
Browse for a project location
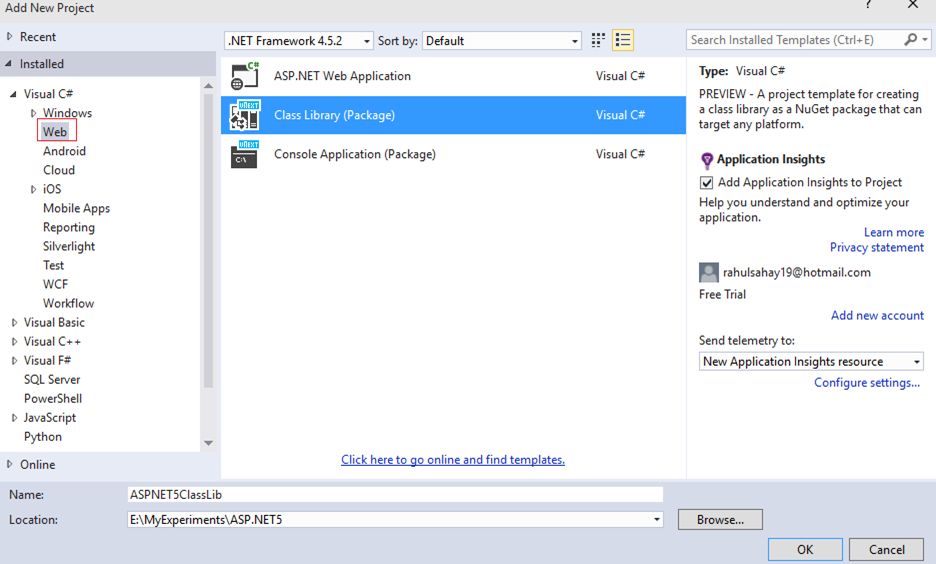click(x=720, y=519)
